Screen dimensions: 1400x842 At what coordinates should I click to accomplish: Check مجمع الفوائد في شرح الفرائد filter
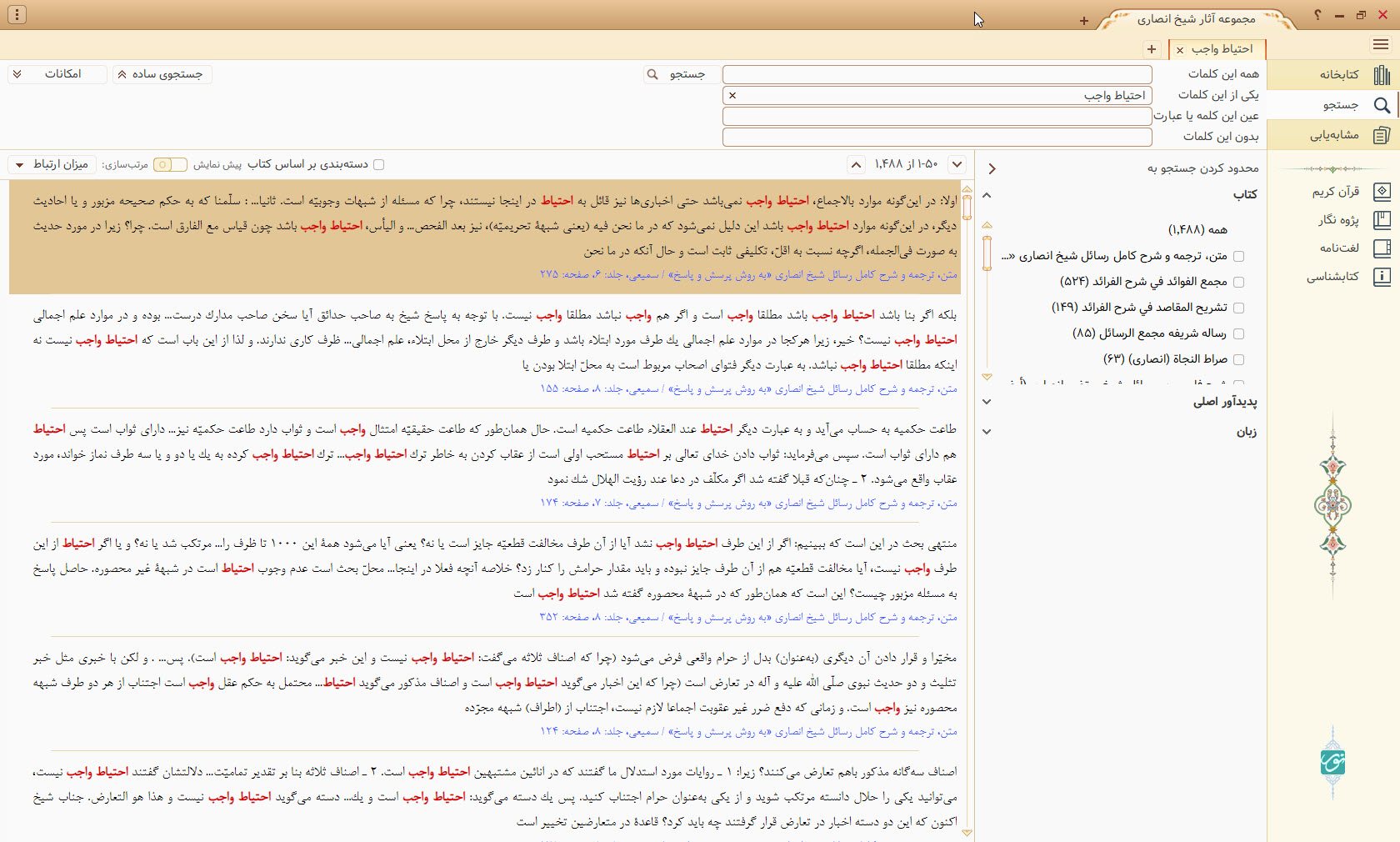point(1238,282)
